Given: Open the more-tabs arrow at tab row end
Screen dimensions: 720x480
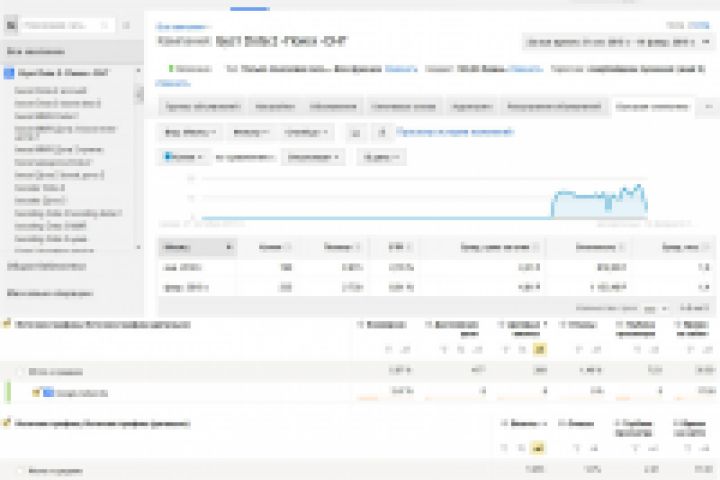Looking at the screenshot, I should [x=709, y=107].
